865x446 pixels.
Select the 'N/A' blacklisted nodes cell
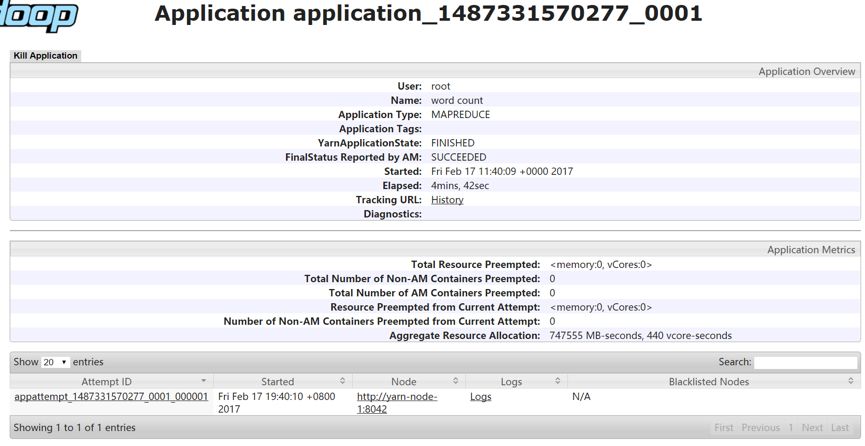pos(581,396)
